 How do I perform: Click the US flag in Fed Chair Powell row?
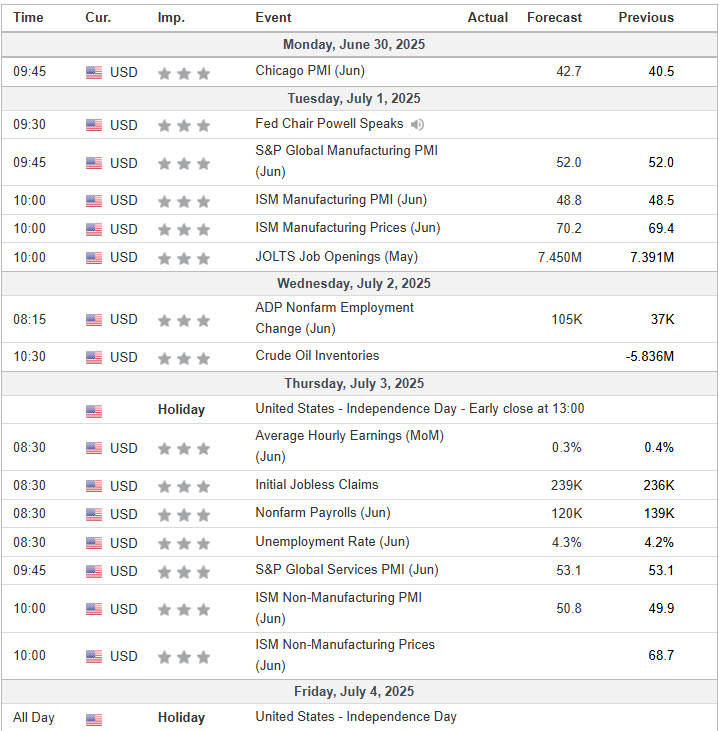(x=94, y=125)
